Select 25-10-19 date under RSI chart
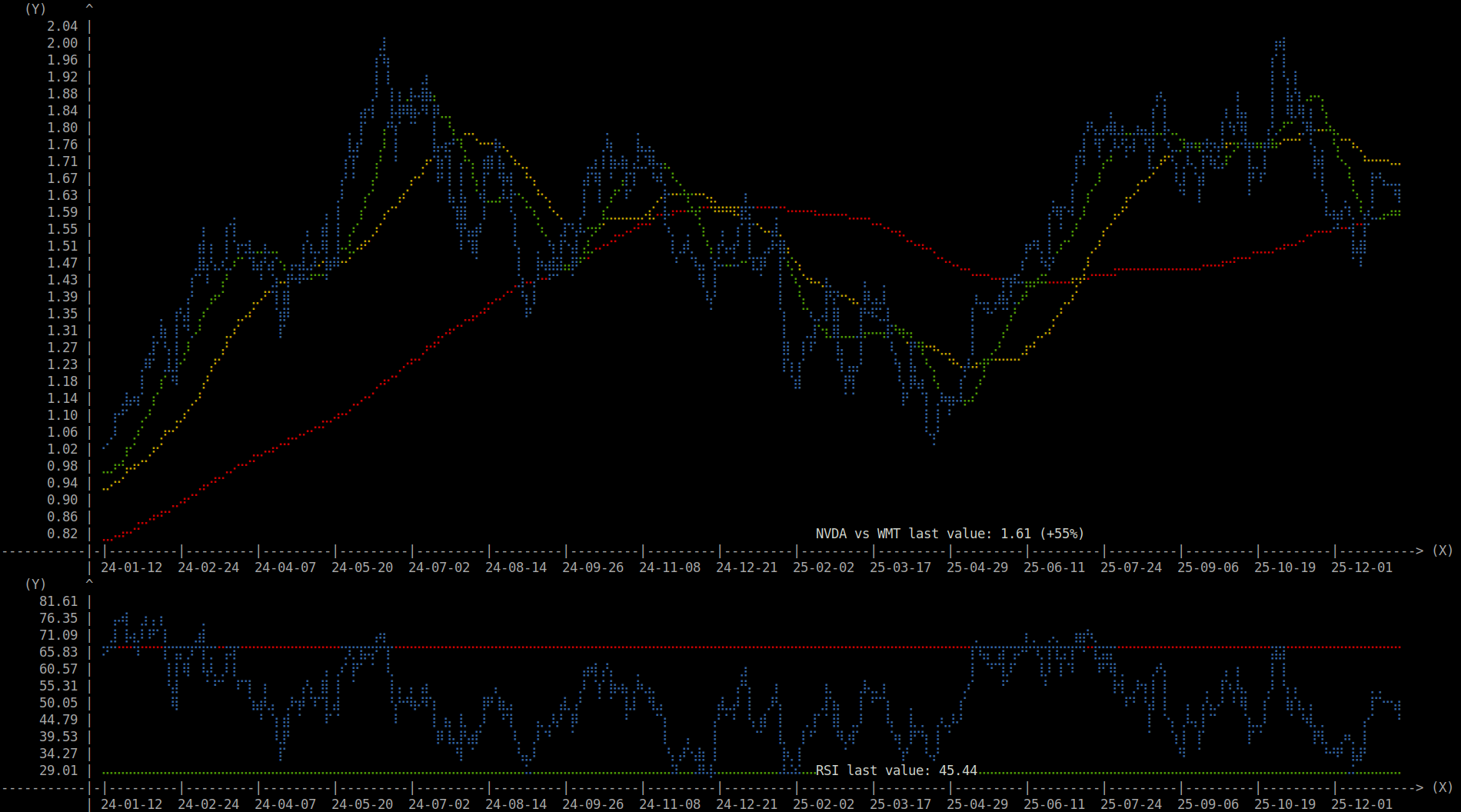1461x812 pixels. tap(1285, 804)
